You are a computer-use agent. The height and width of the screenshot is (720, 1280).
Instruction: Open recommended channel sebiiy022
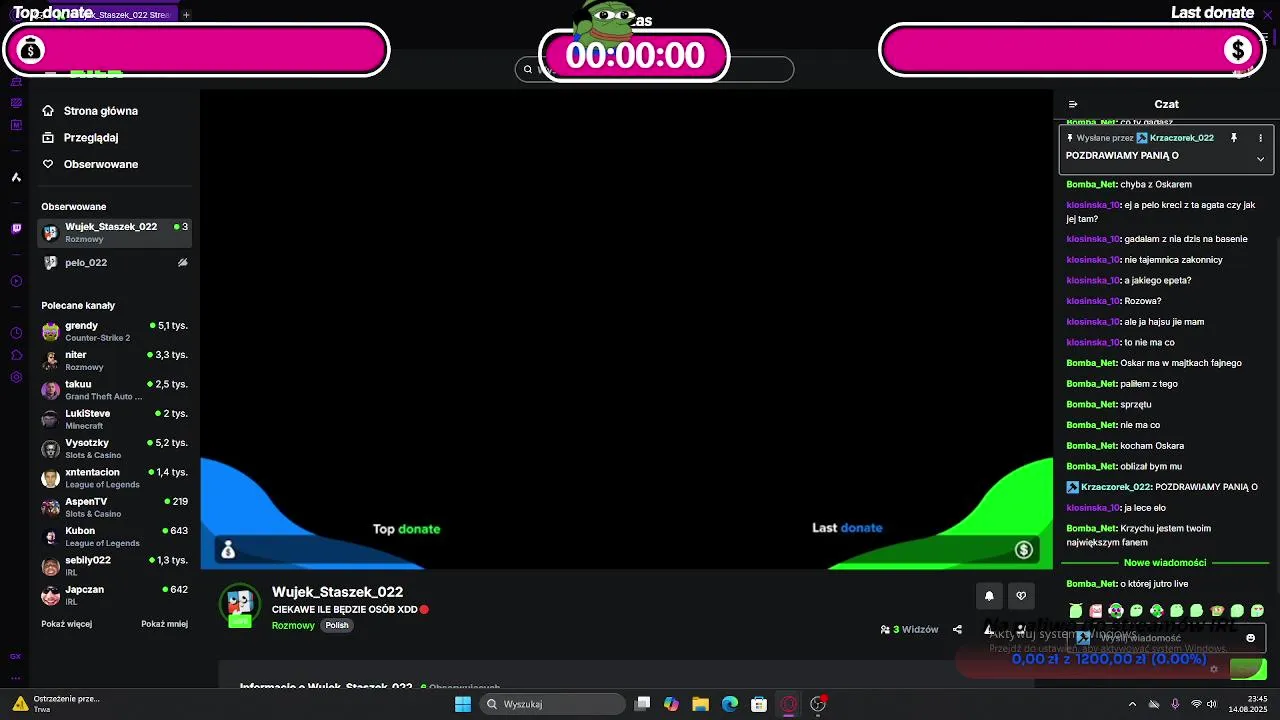pos(115,566)
